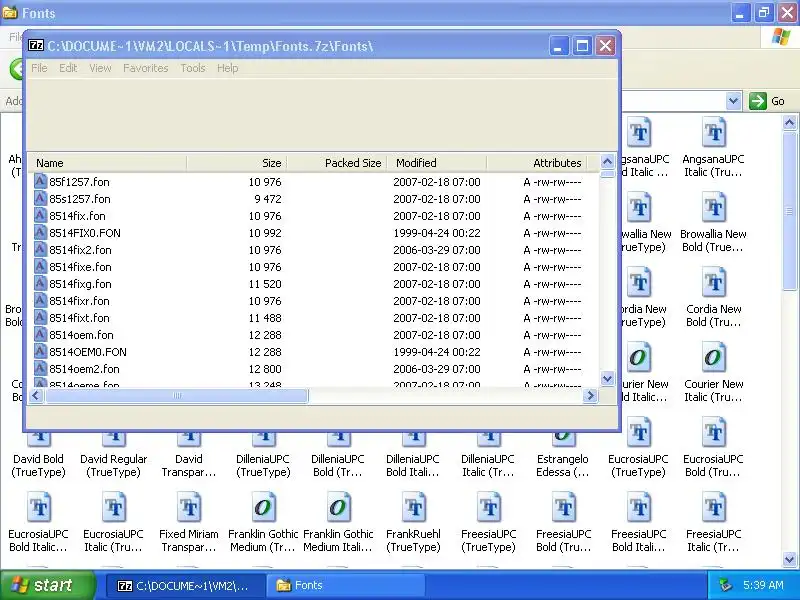Open the Windows start menu

pos(48,585)
